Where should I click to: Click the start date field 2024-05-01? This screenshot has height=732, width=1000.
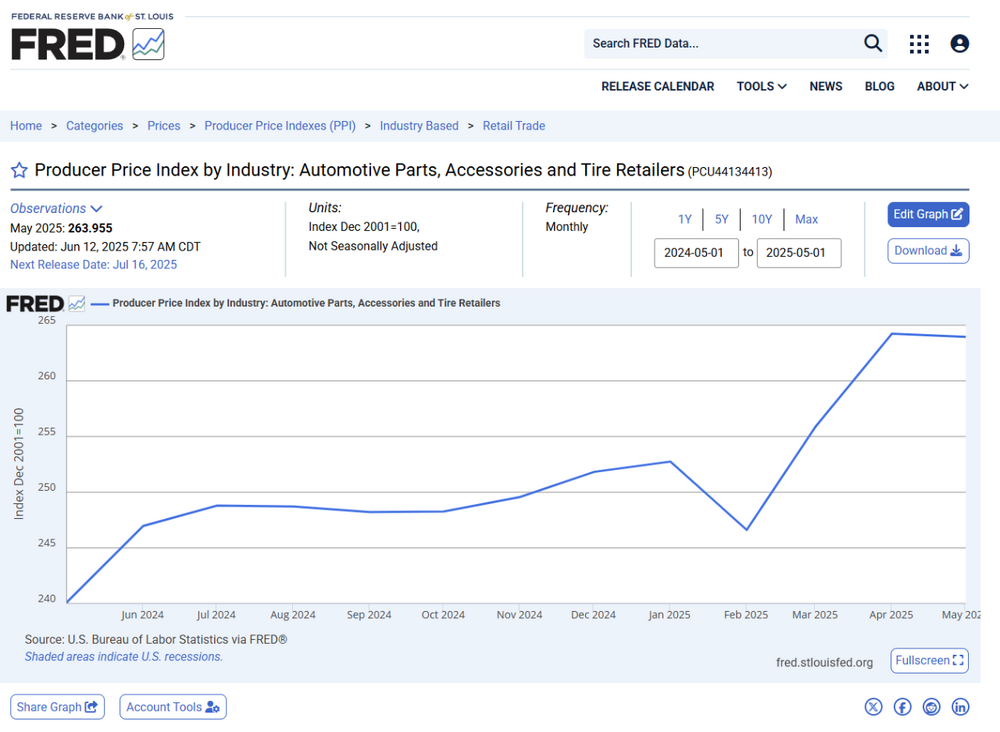pos(696,253)
